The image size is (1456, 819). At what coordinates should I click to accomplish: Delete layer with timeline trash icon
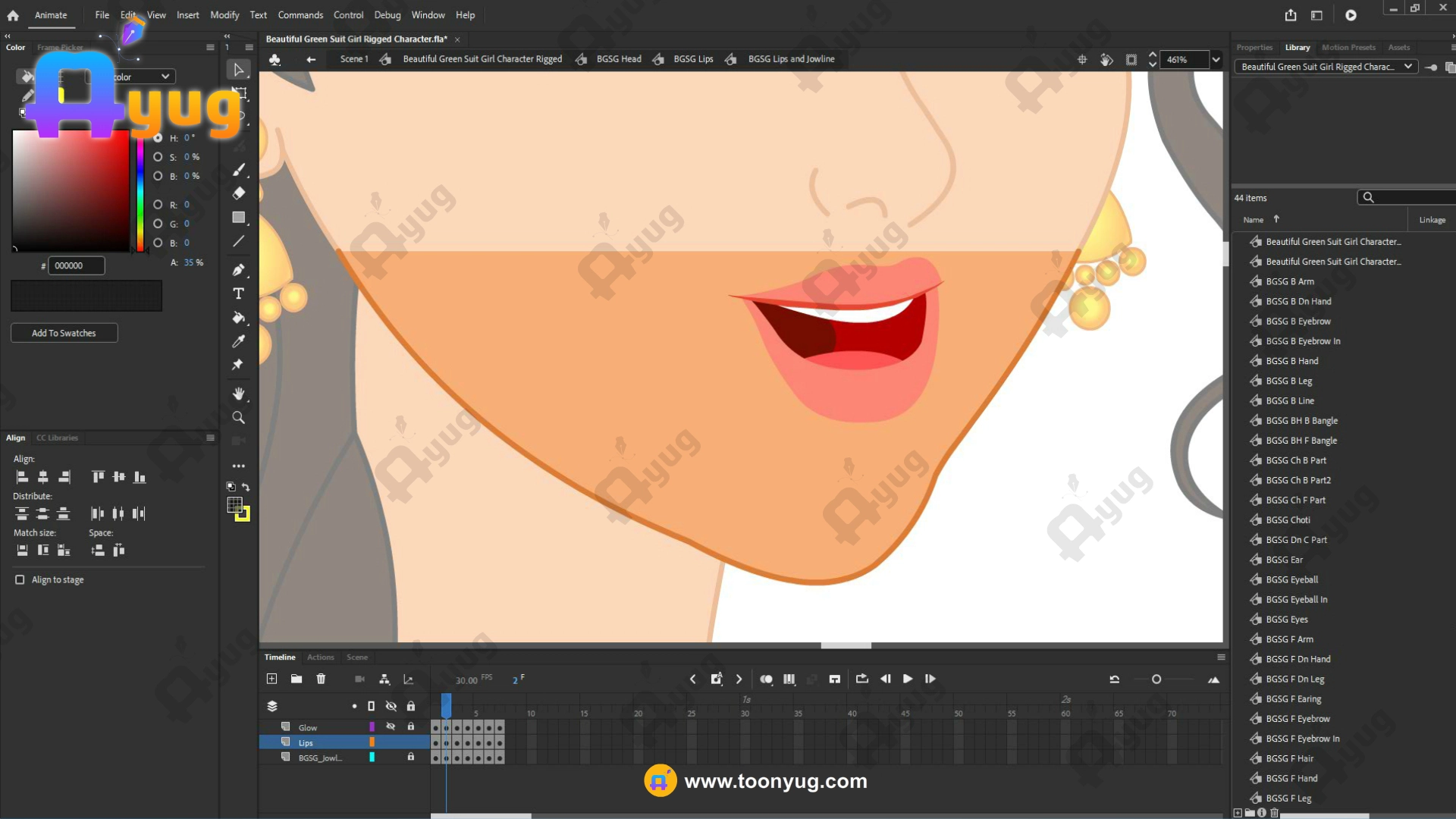(x=321, y=679)
